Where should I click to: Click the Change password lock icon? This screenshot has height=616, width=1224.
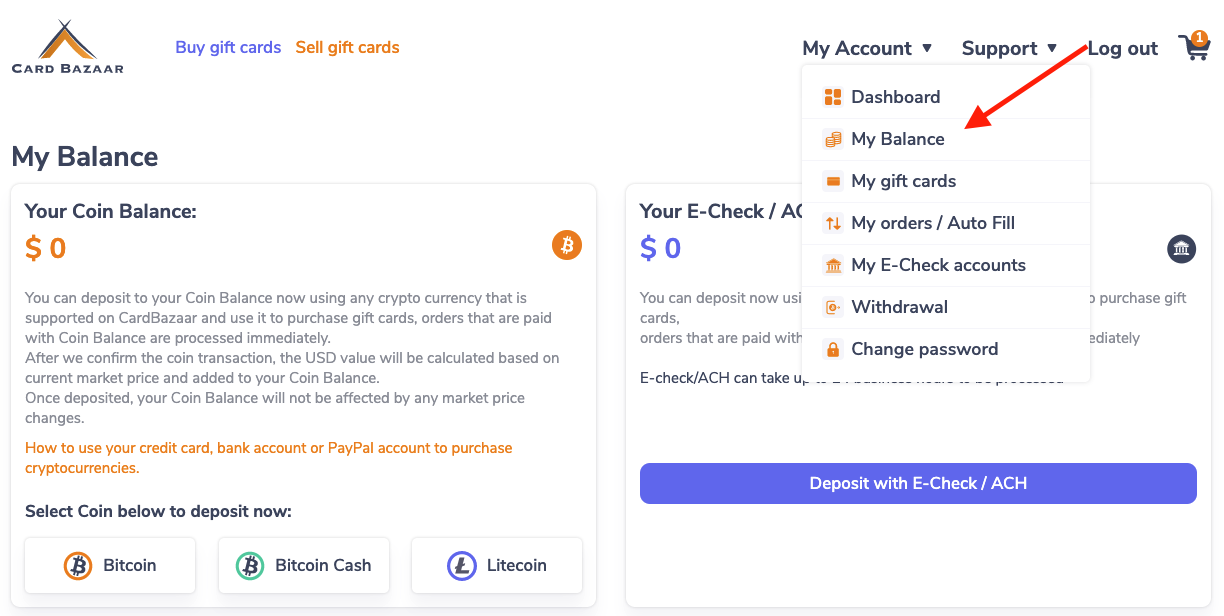tap(833, 349)
